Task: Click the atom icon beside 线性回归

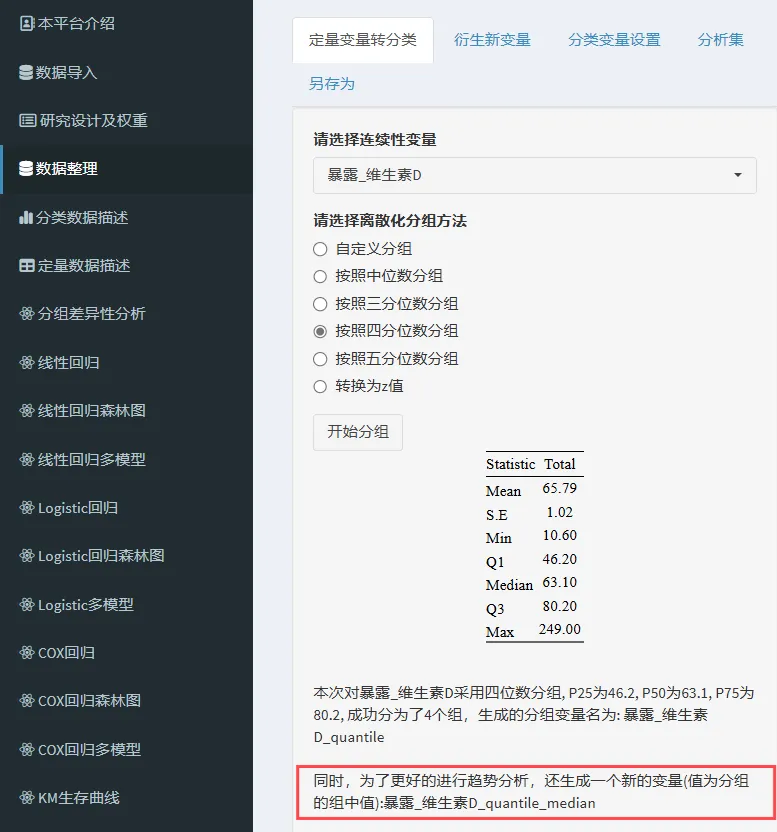Action: click(27, 362)
